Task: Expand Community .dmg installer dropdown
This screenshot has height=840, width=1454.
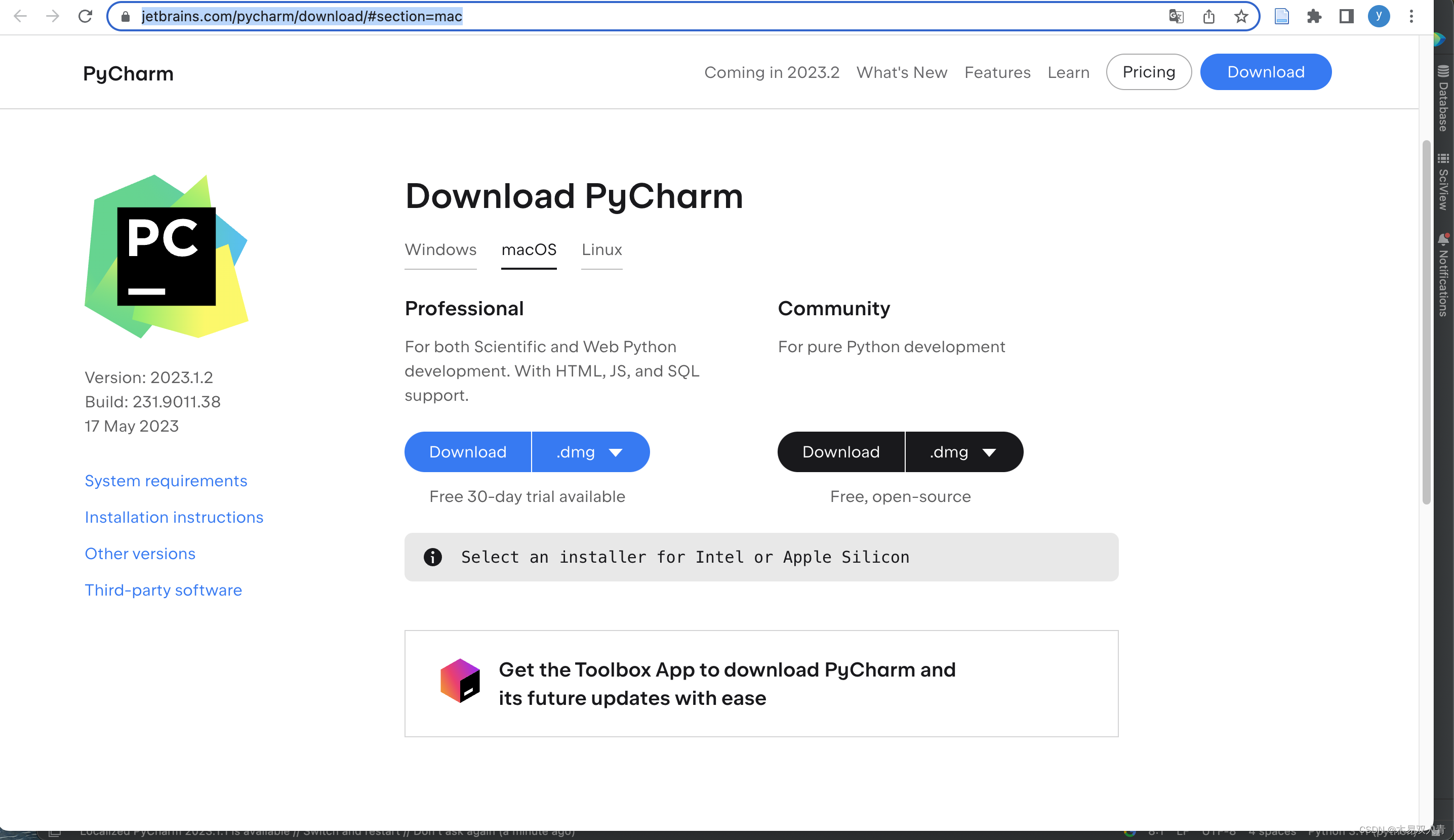Action: (x=963, y=452)
